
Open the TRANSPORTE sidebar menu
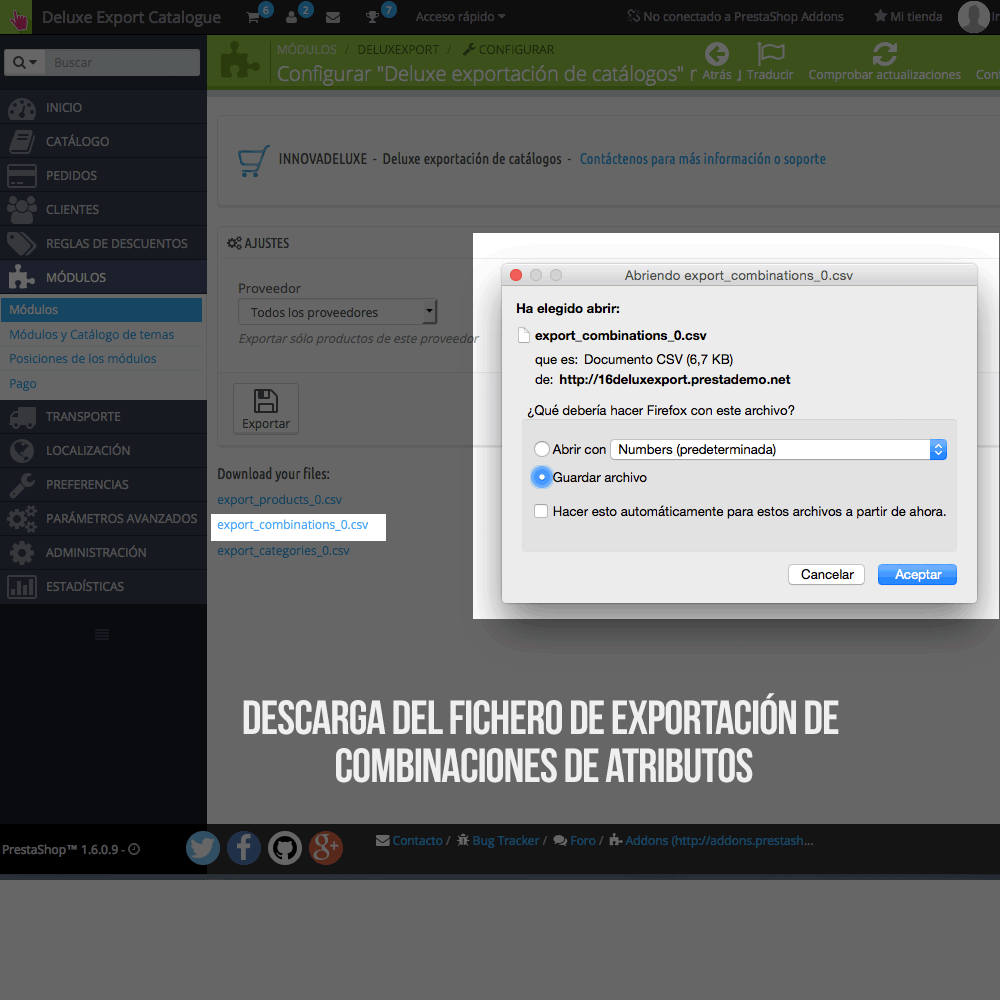(103, 416)
